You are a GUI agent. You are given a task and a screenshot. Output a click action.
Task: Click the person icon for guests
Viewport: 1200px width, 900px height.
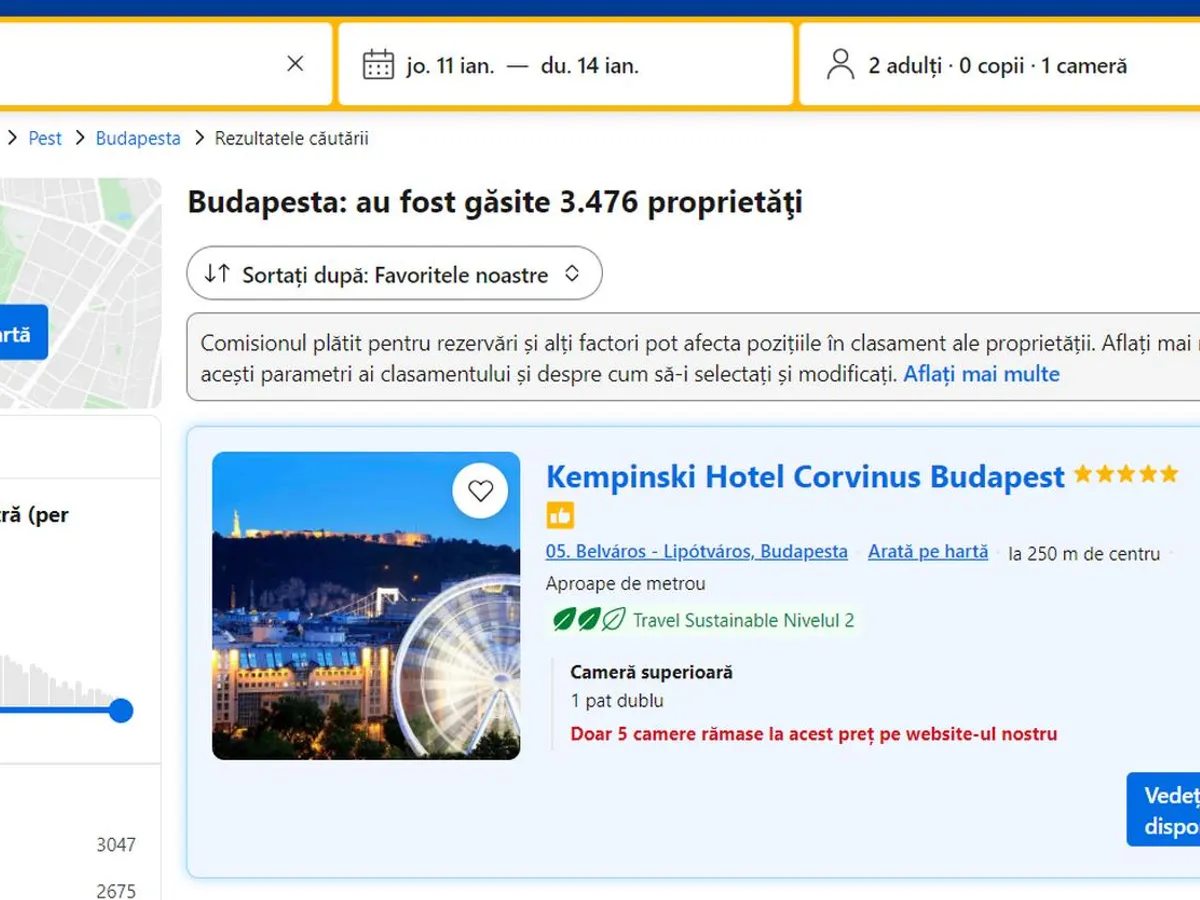click(x=840, y=65)
